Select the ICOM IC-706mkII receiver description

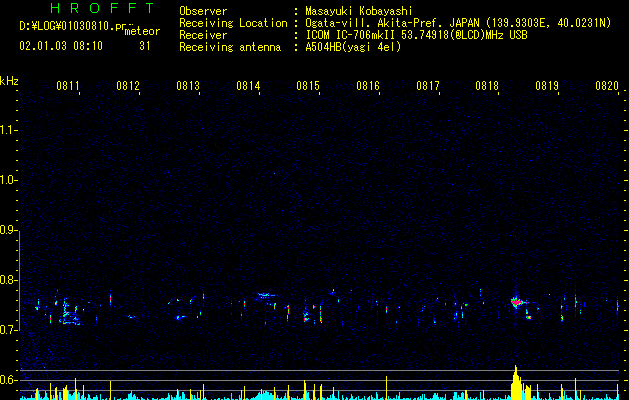(416, 35)
